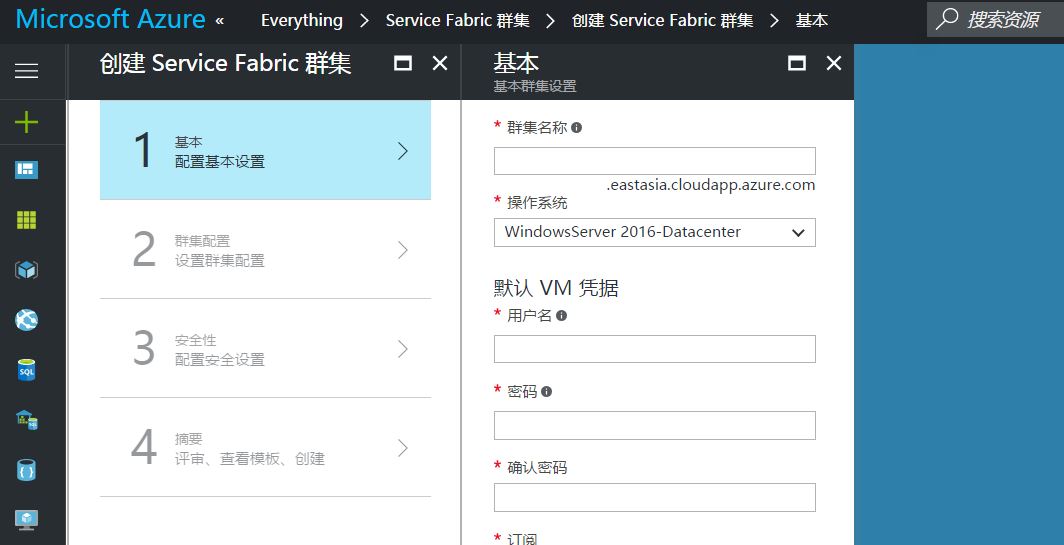Select step 1 配置基本设置
The image size is (1064, 545).
(x=265, y=150)
